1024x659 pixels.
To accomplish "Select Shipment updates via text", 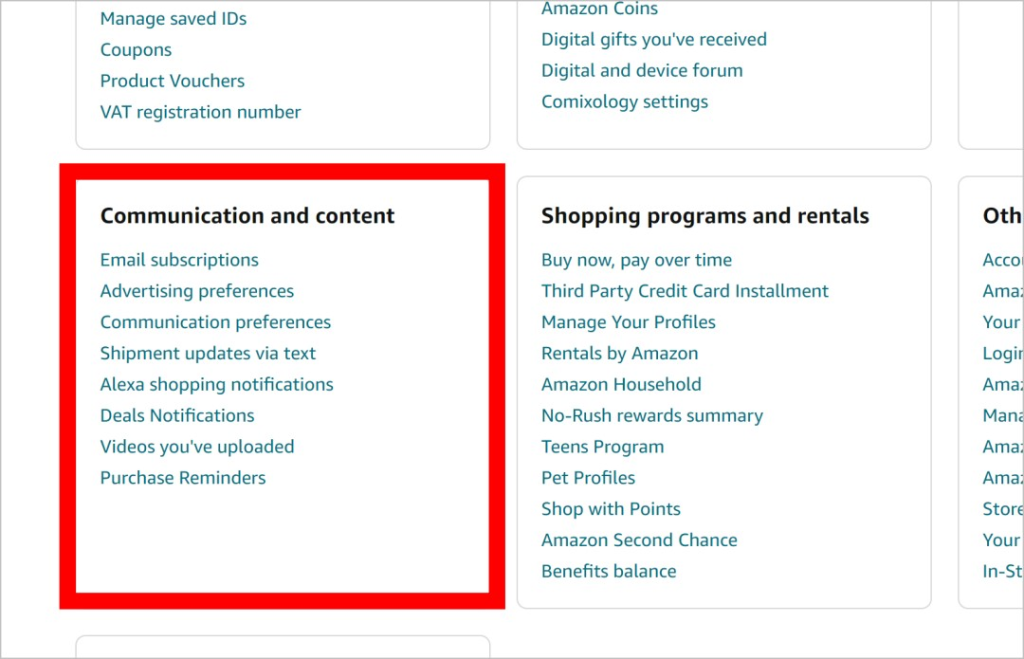I will pyautogui.click(x=208, y=353).
